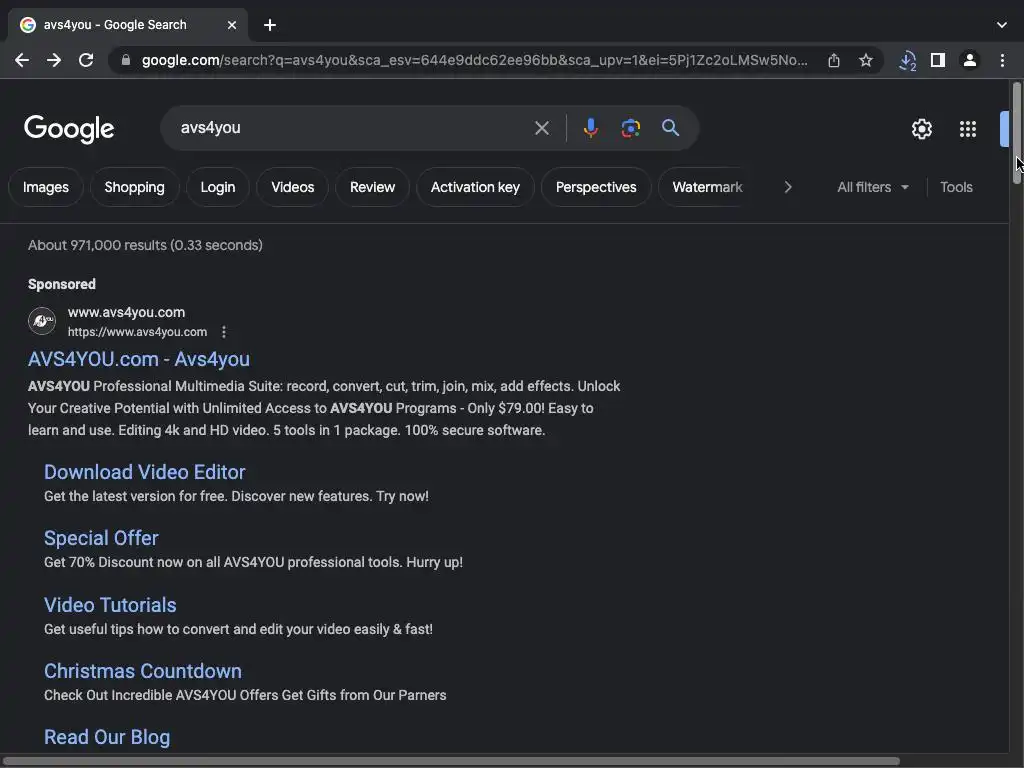Open AVS4YOU.com - Avs4you result
The image size is (1024, 768).
coord(138,359)
